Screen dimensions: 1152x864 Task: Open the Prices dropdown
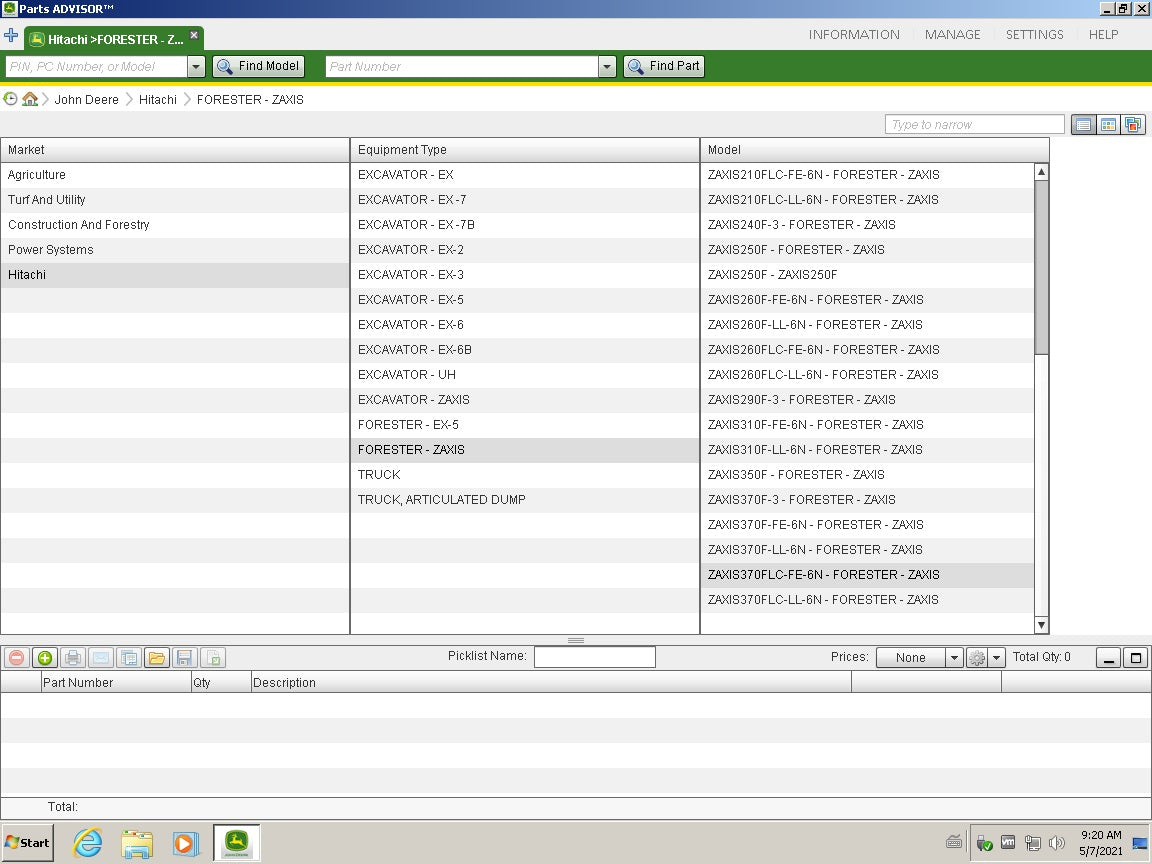[953, 658]
